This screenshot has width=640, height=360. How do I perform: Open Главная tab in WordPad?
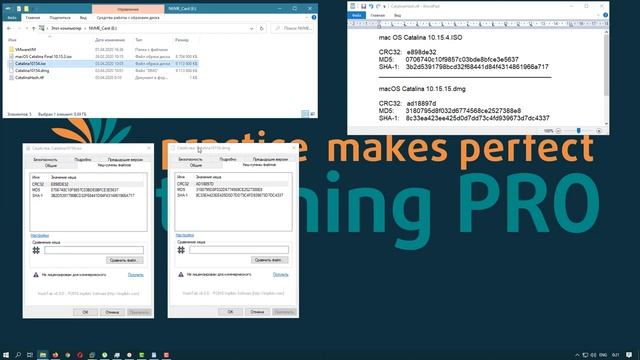378,15
